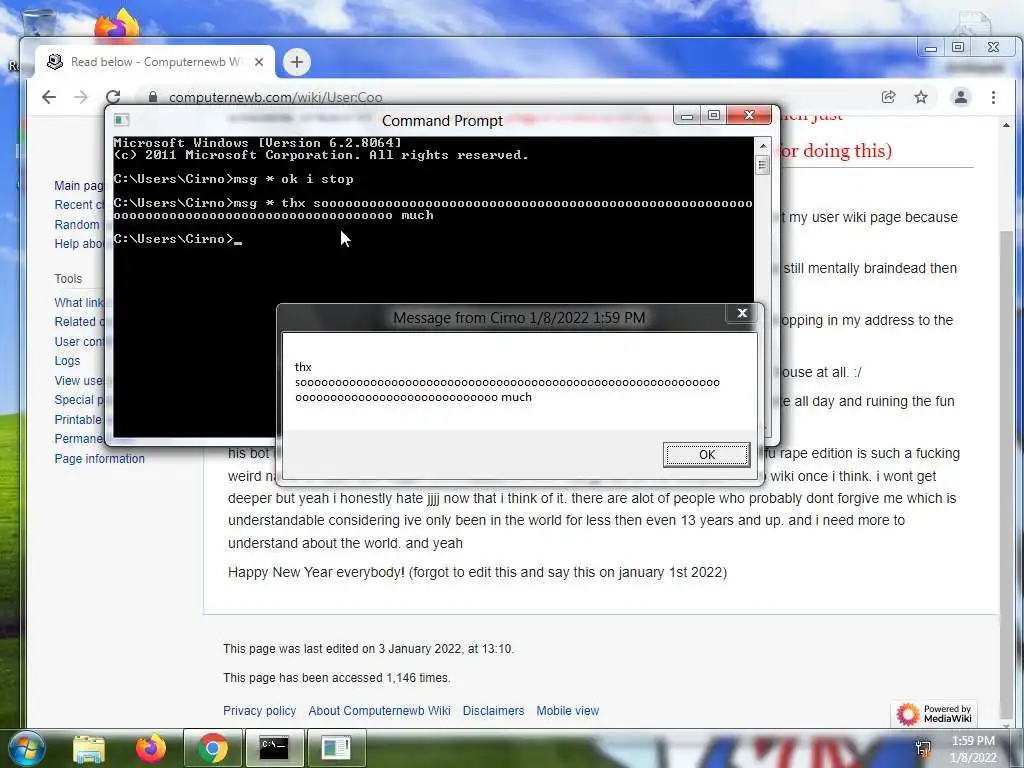Close the Message from Cirno dialog
The image size is (1024, 768).
coord(742,313)
